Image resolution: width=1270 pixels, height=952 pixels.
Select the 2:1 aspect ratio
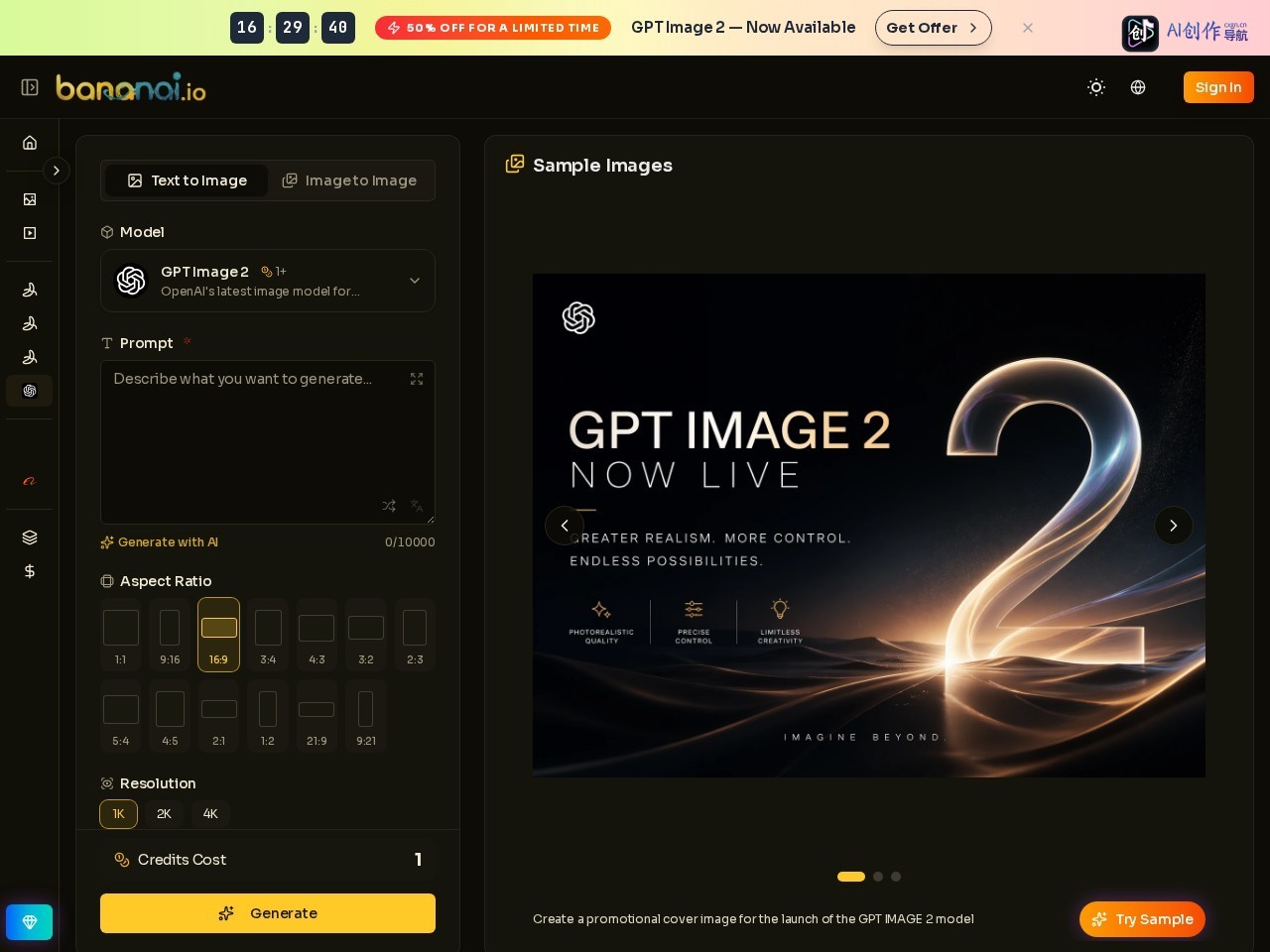coord(218,716)
